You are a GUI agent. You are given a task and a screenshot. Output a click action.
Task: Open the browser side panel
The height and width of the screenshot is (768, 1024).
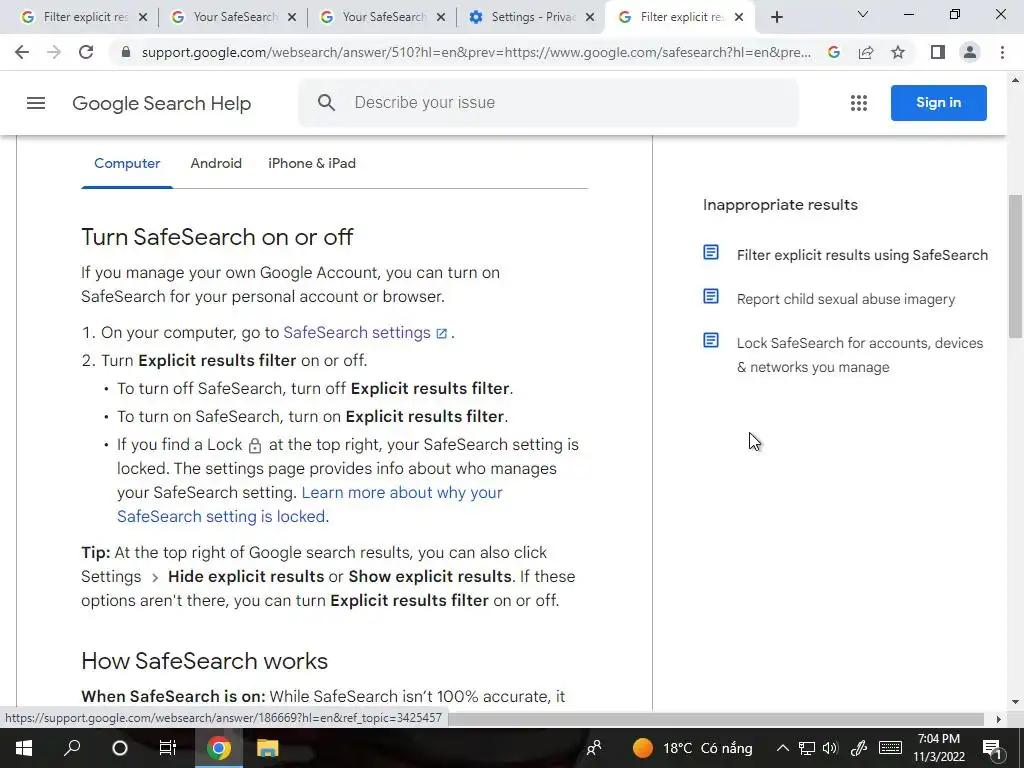(938, 52)
